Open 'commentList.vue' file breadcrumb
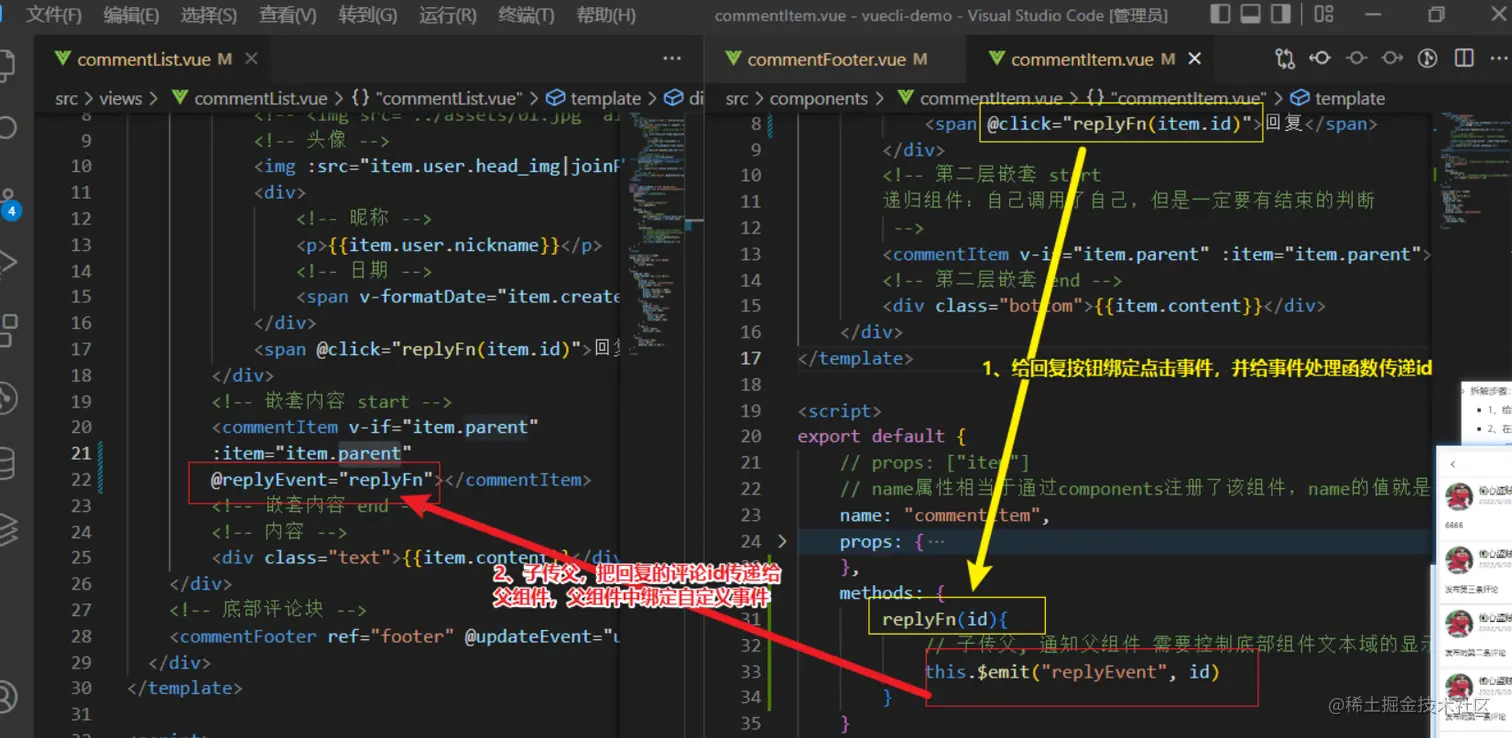This screenshot has height=738, width=1512. (x=250, y=98)
